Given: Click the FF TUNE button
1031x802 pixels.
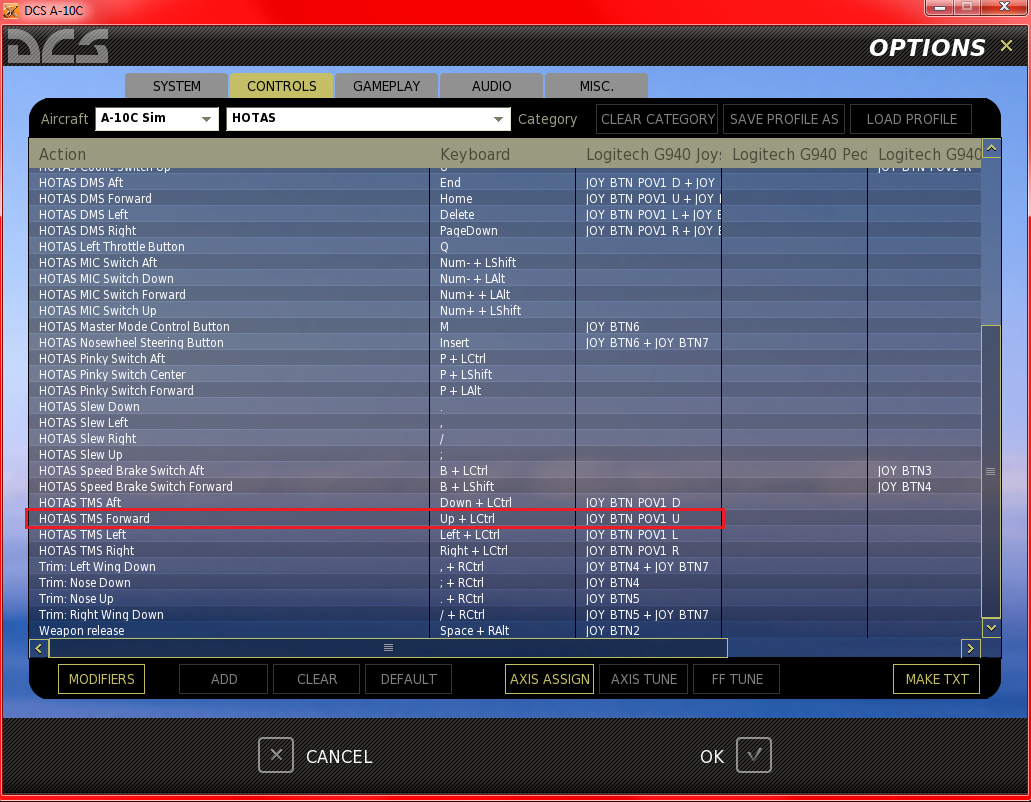Looking at the screenshot, I should pyautogui.click(x=736, y=679).
